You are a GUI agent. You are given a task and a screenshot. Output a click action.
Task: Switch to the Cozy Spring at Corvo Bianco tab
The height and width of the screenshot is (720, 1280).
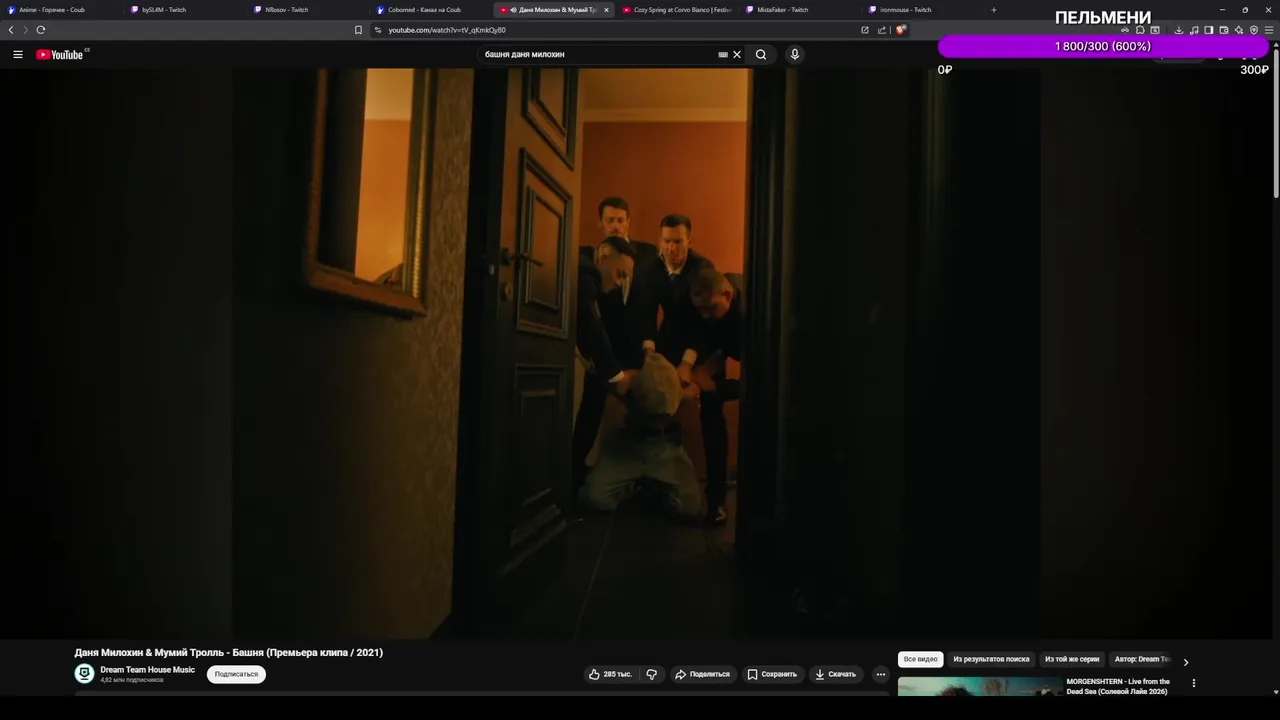[x=676, y=10]
